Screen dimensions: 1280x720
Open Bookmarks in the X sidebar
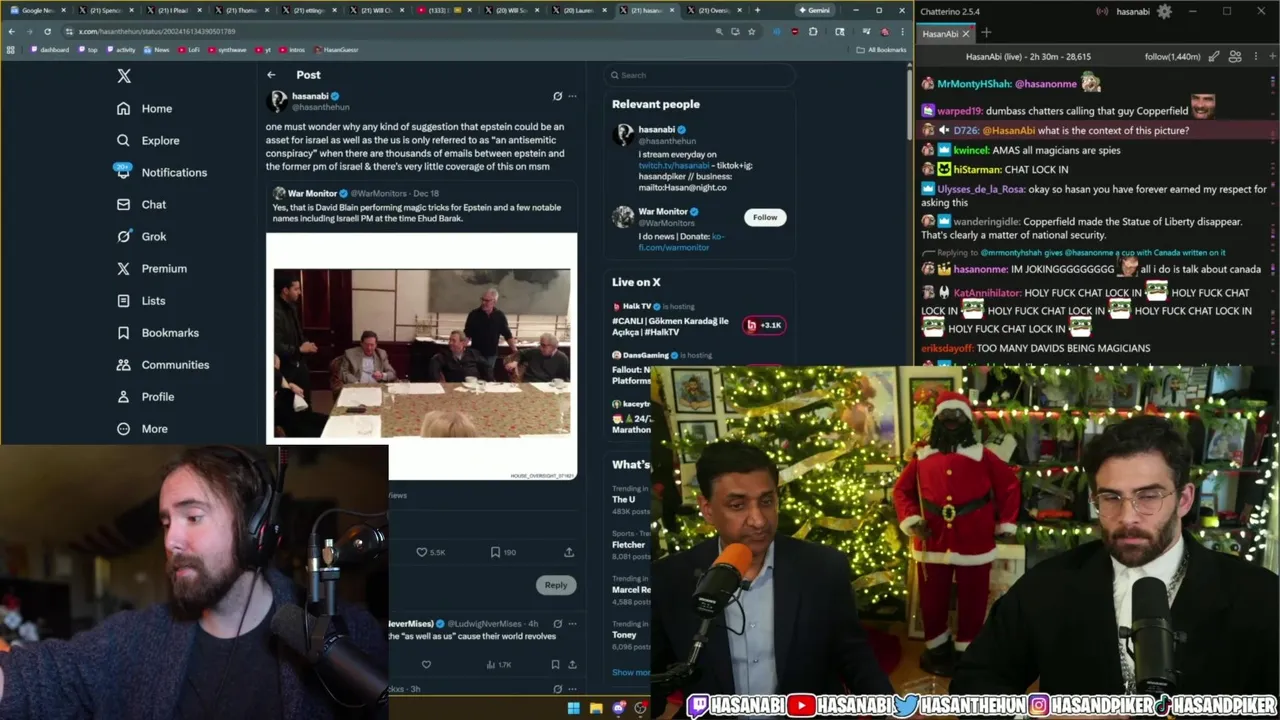pos(157,332)
